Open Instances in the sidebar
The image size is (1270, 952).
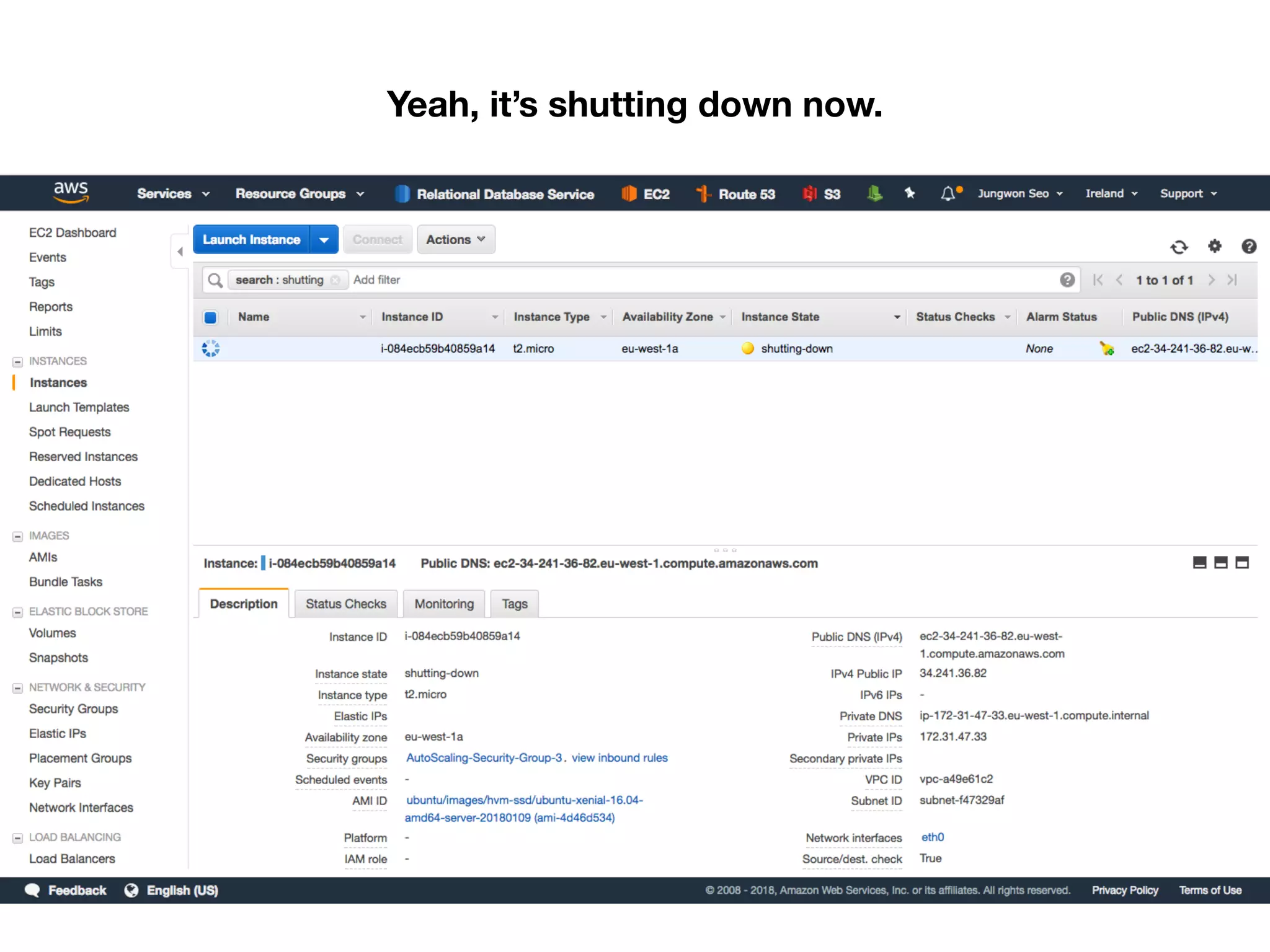58,383
